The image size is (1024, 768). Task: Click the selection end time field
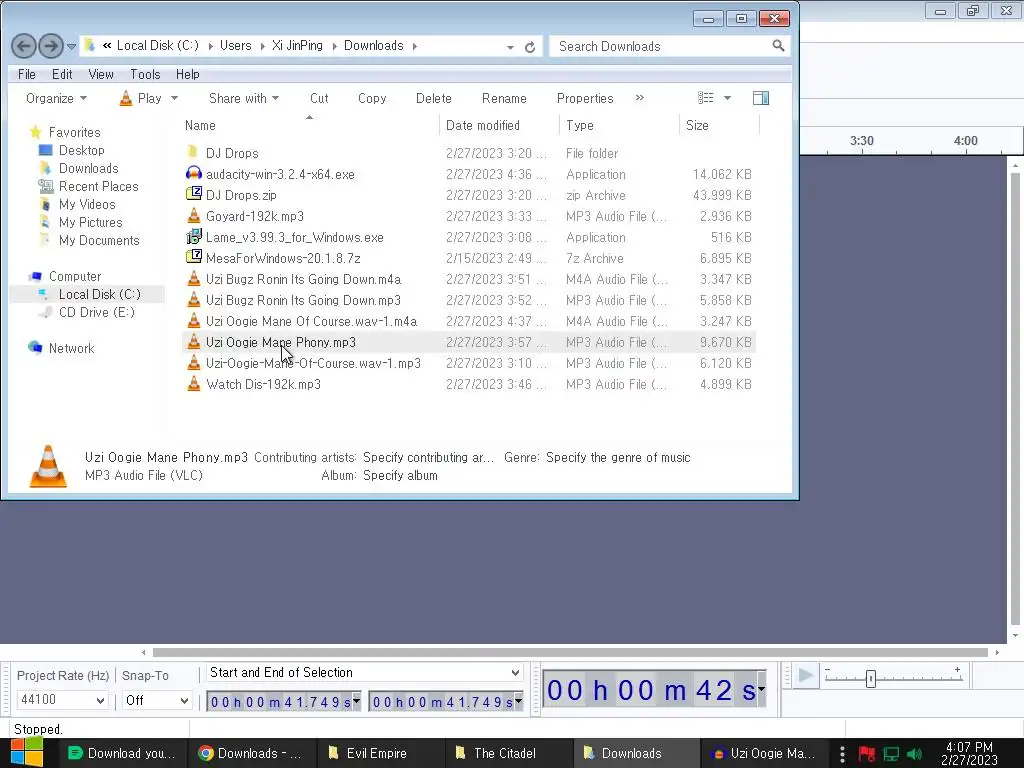[446, 702]
